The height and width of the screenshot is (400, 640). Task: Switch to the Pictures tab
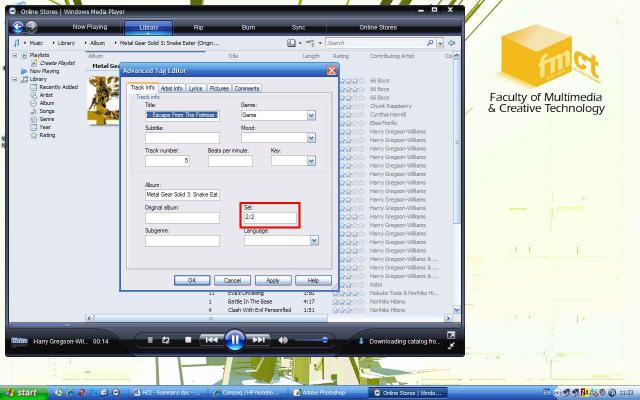tap(219, 88)
